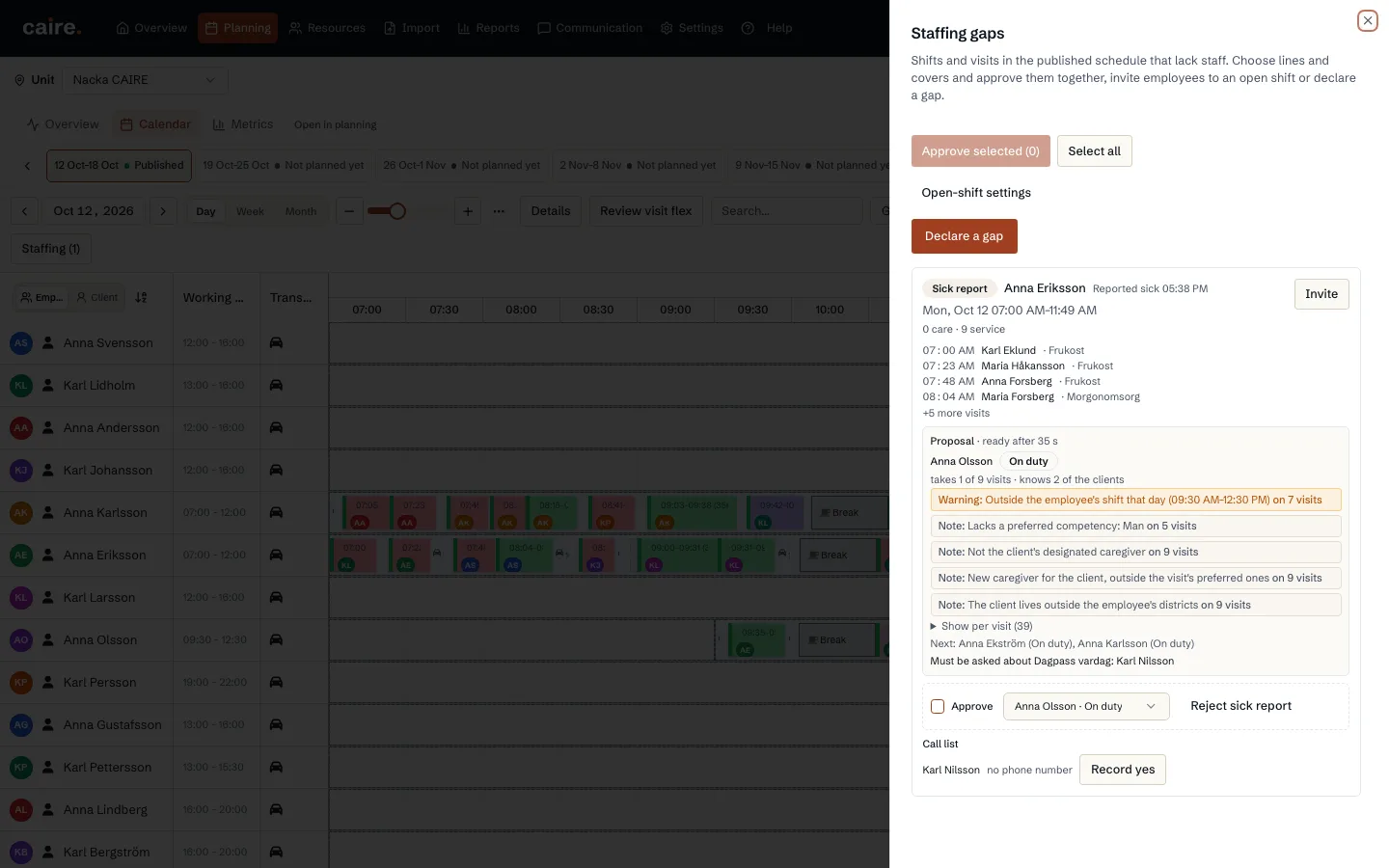
Task: Click the sort icon next to Client
Action: pyautogui.click(x=142, y=298)
